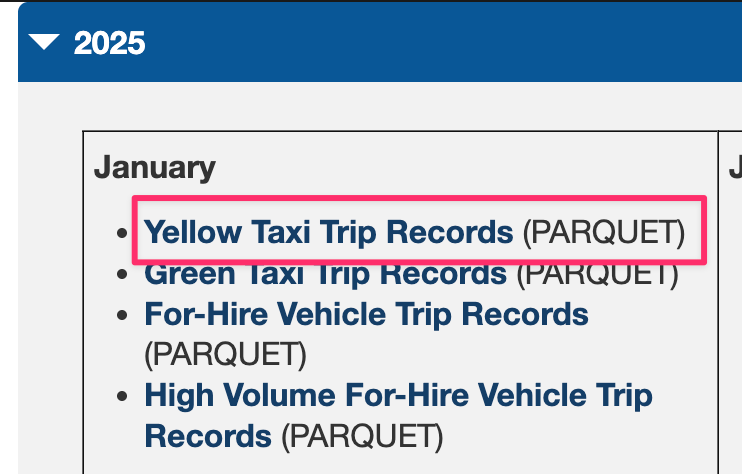Click PARQUET label after High Volume Records
Viewport: 742px width, 474px height.
(x=361, y=436)
